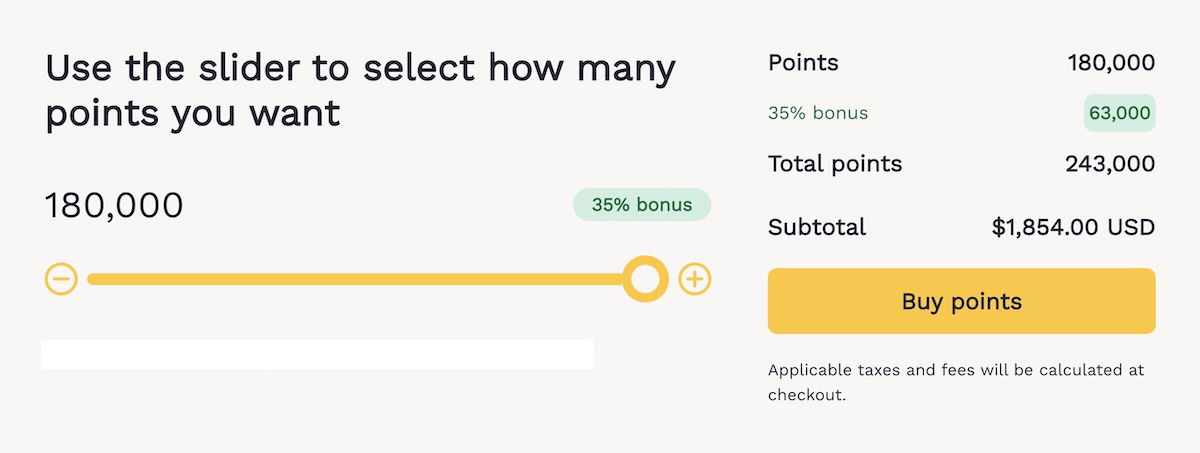Click the 63,000 bonus points badge
This screenshot has height=453, width=1200.
click(x=1119, y=113)
